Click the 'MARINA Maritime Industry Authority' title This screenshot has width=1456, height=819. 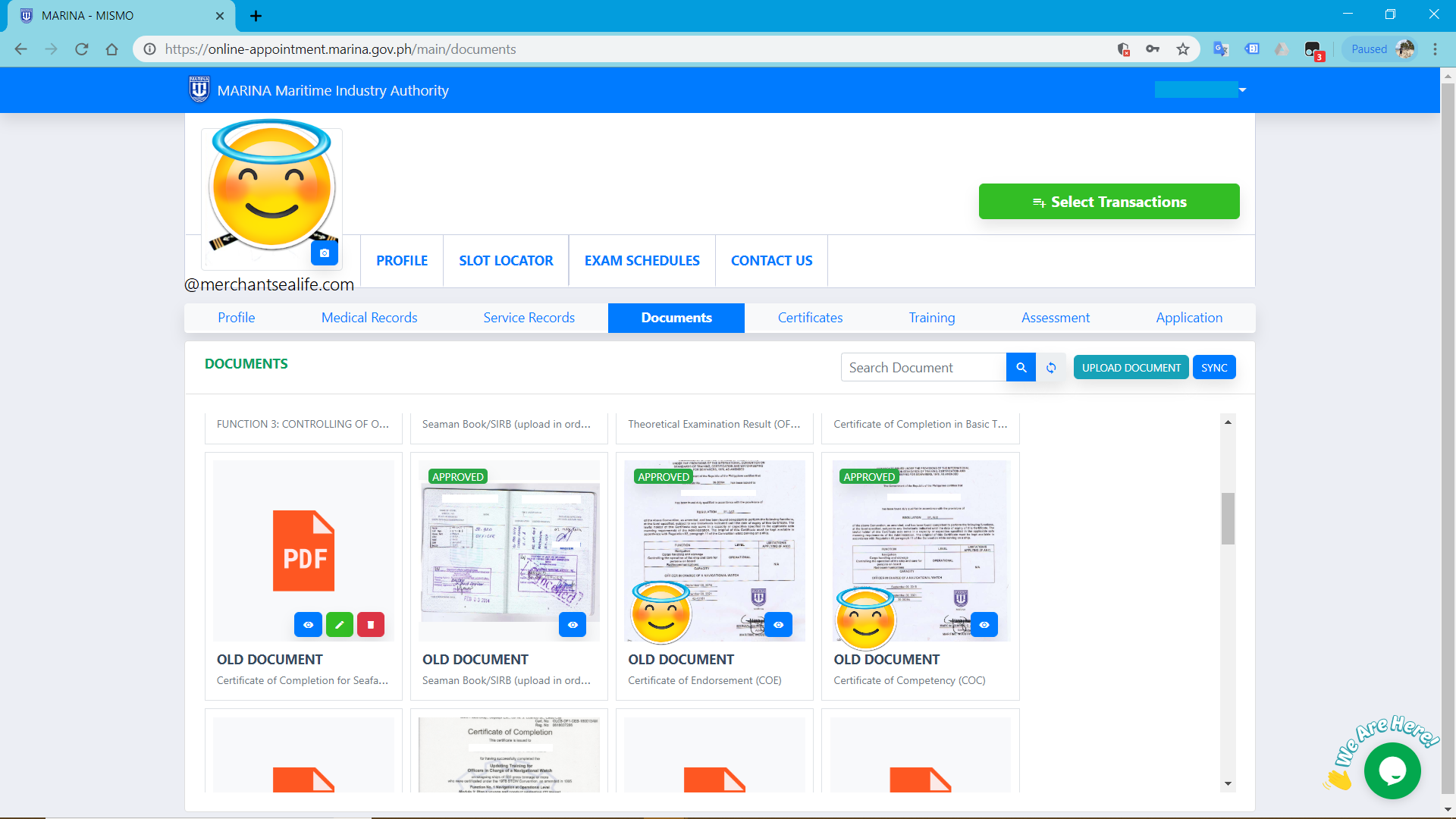(333, 90)
